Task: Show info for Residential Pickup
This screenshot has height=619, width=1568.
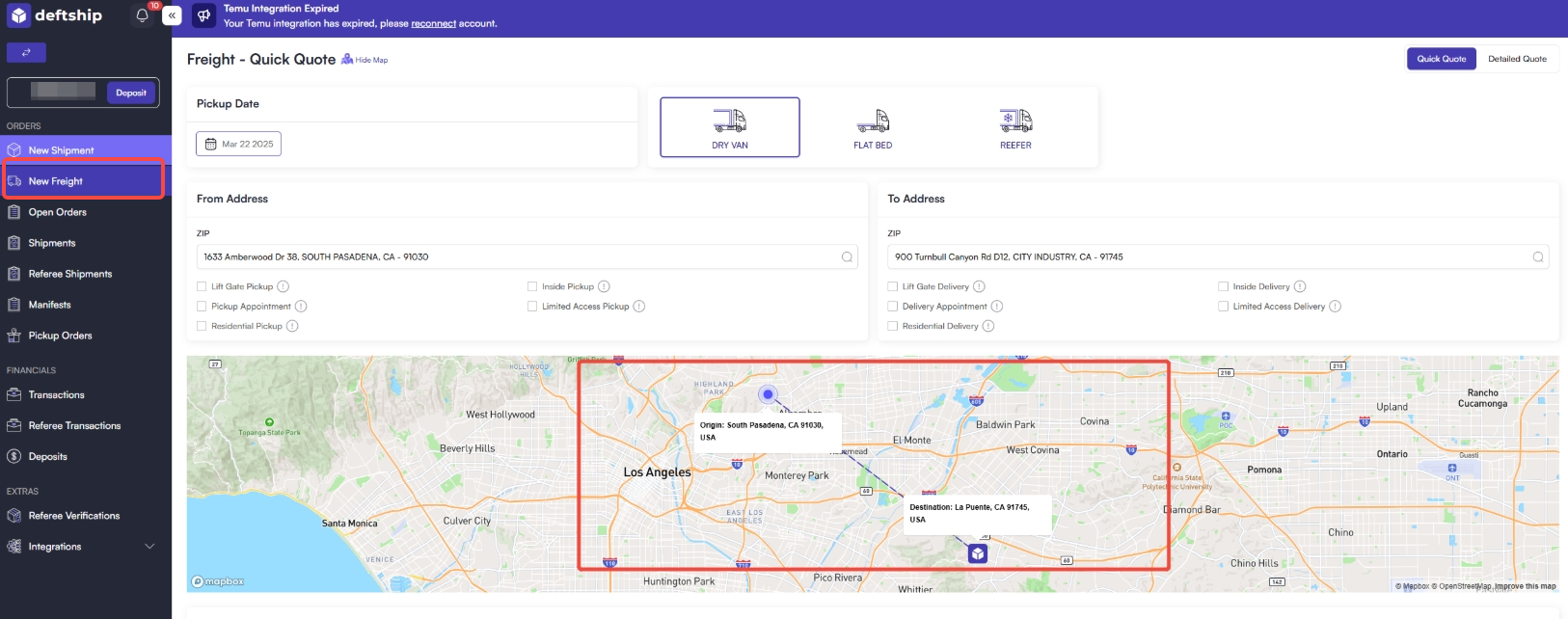Action: 292,326
